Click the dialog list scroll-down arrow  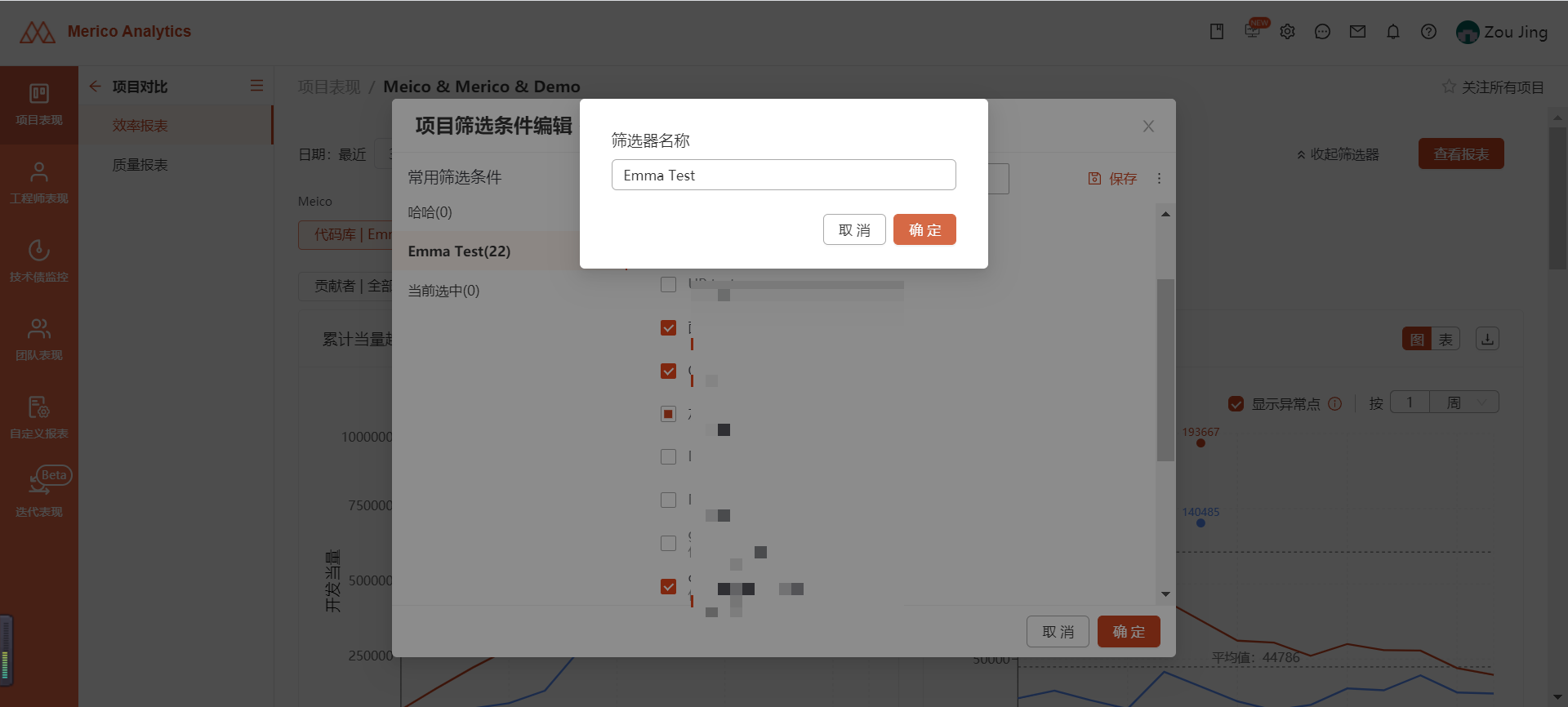click(x=1165, y=594)
